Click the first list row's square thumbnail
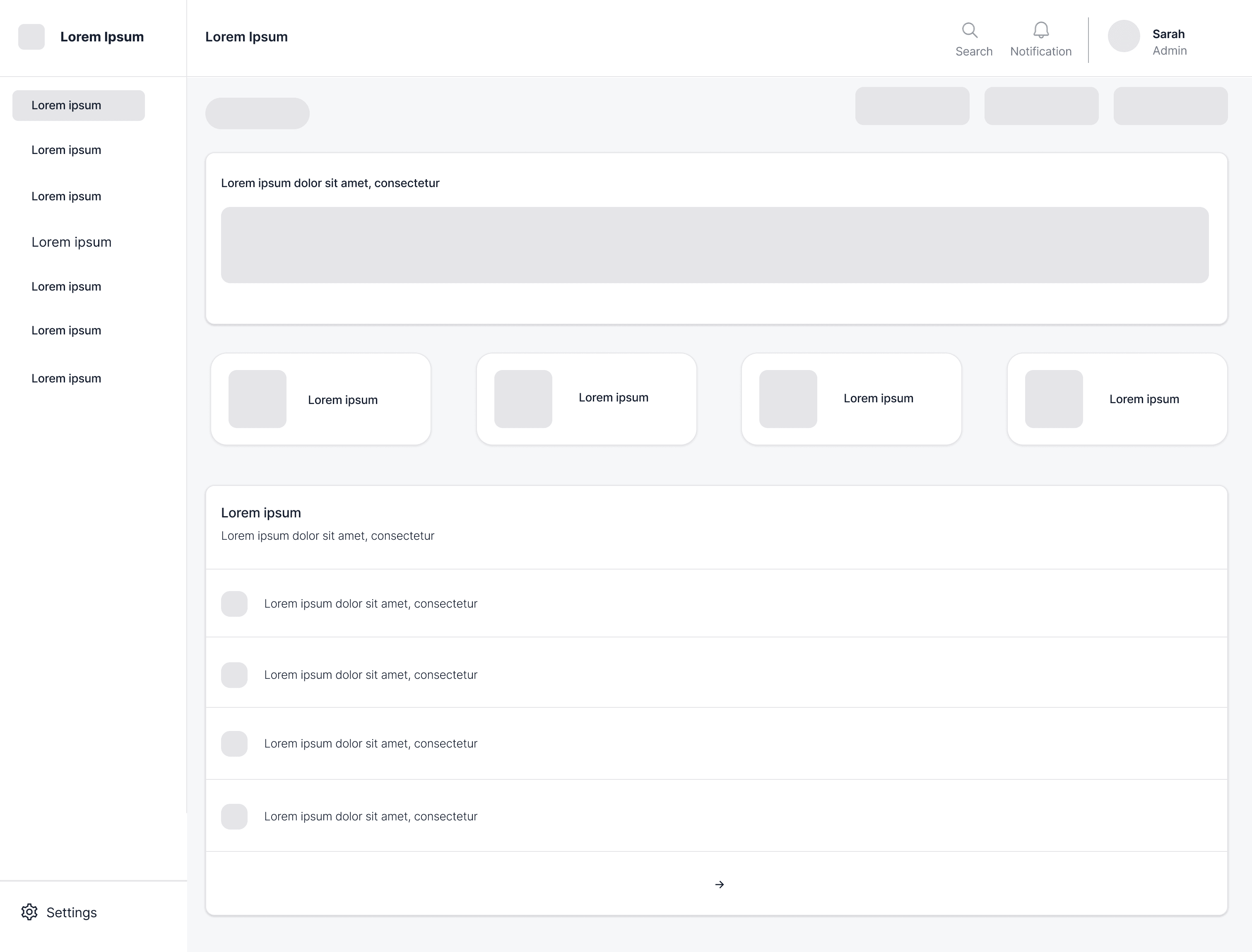The width and height of the screenshot is (1252, 952). pyautogui.click(x=234, y=604)
